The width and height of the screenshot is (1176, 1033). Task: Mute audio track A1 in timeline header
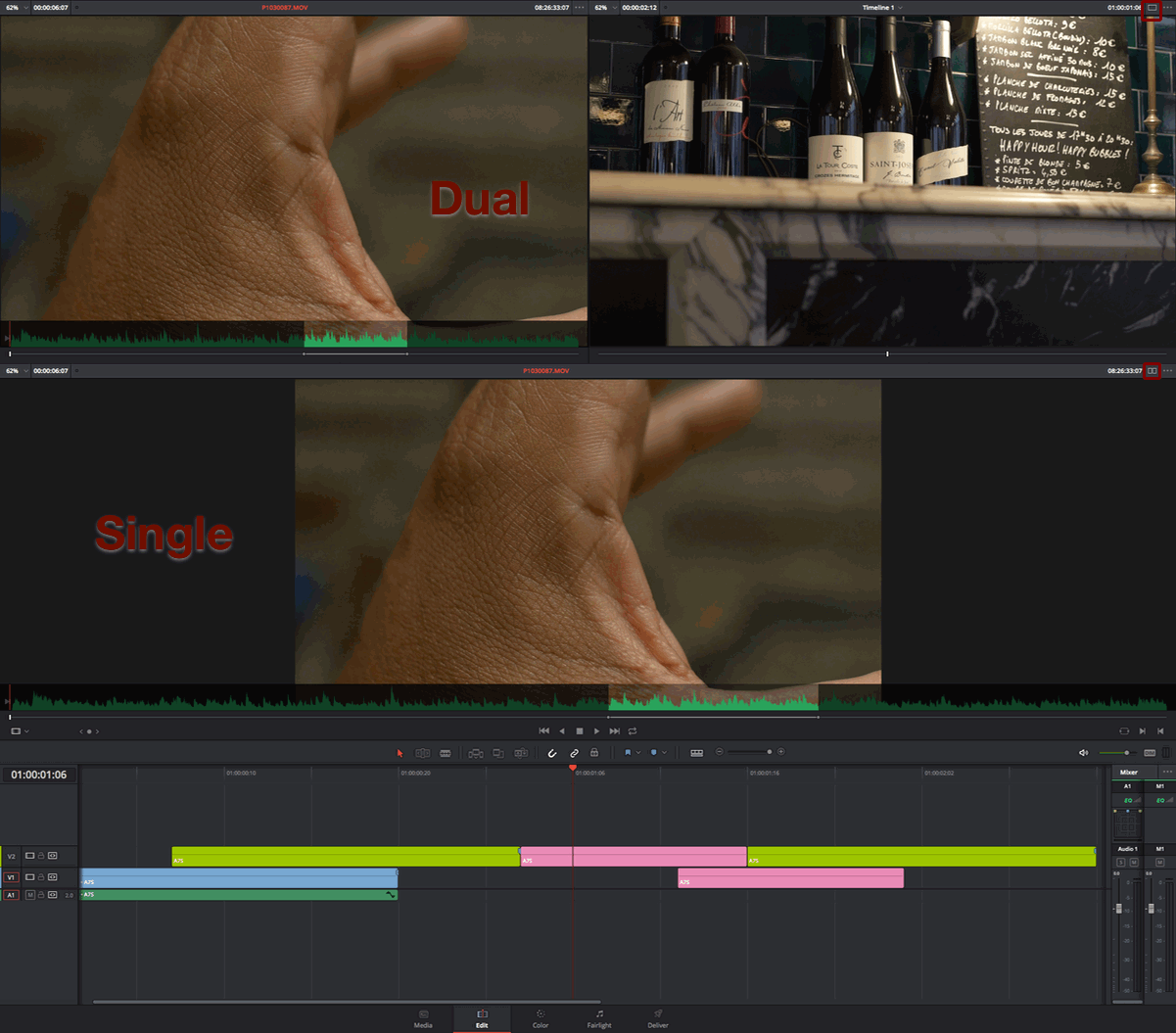[x=30, y=895]
